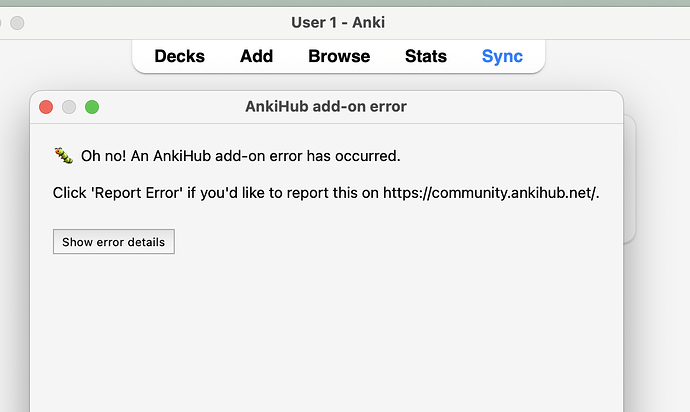Click the gray window button on Anki's main title bar
The width and height of the screenshot is (690, 412).
[x=18, y=23]
